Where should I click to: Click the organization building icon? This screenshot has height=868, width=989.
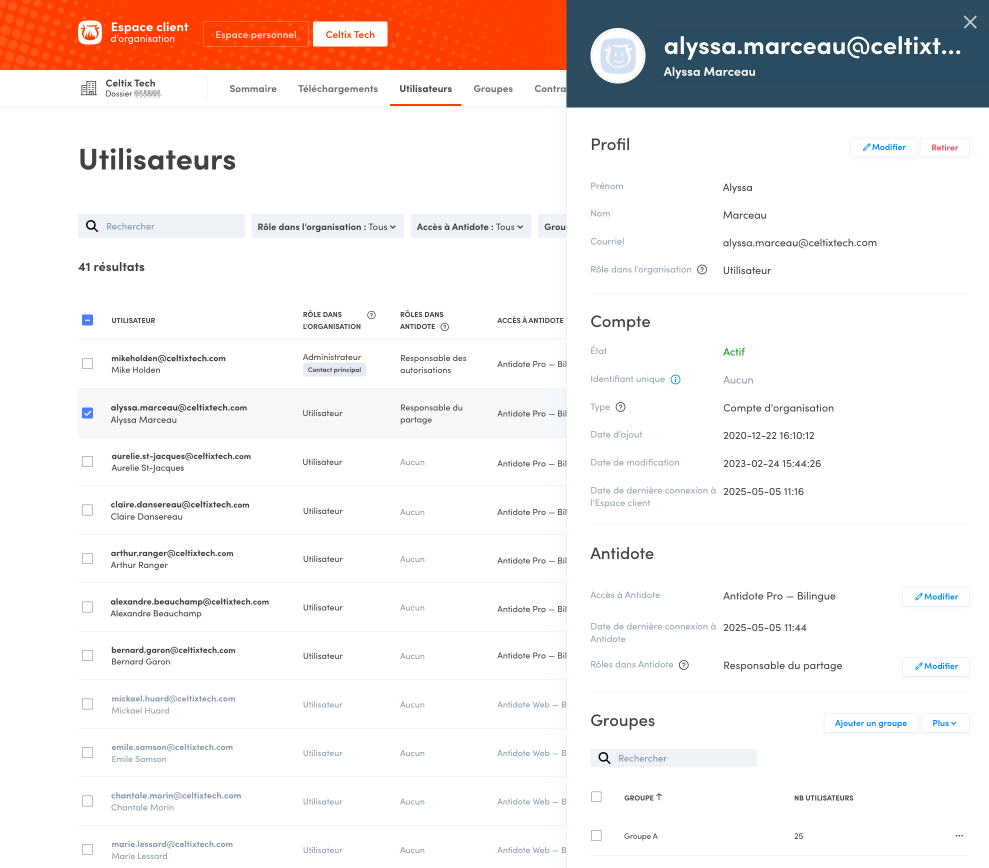(89, 89)
